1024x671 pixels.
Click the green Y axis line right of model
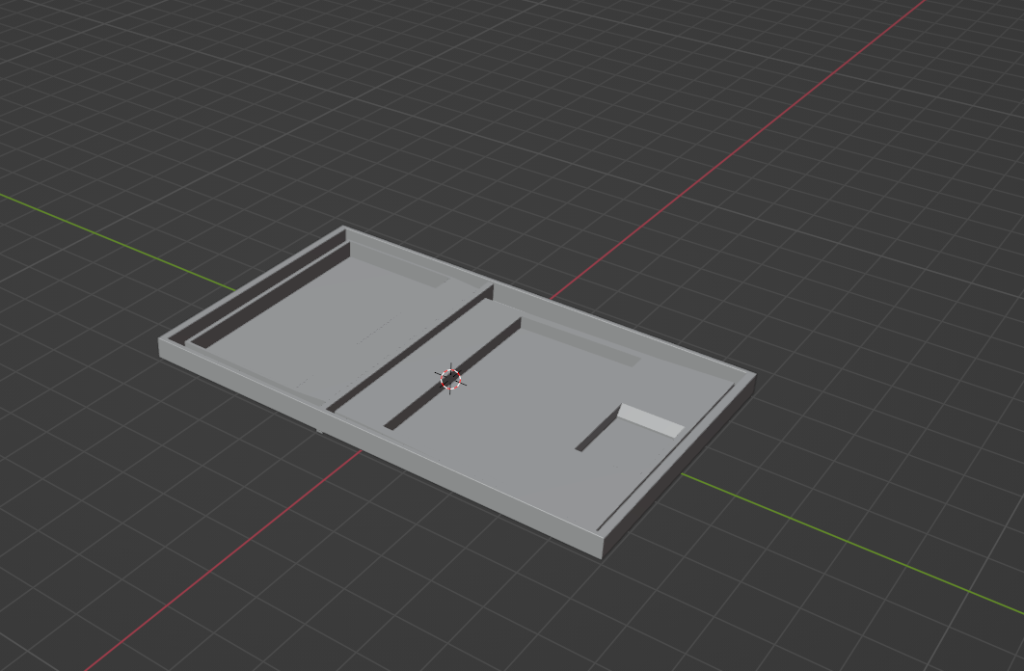pyautogui.click(x=850, y=540)
